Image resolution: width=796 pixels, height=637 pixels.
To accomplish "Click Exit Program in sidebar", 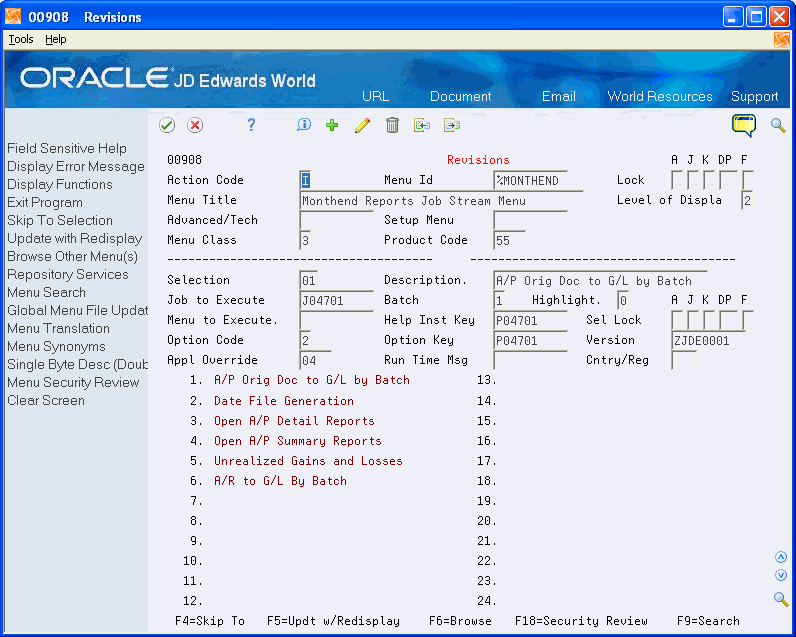I will coord(45,203).
